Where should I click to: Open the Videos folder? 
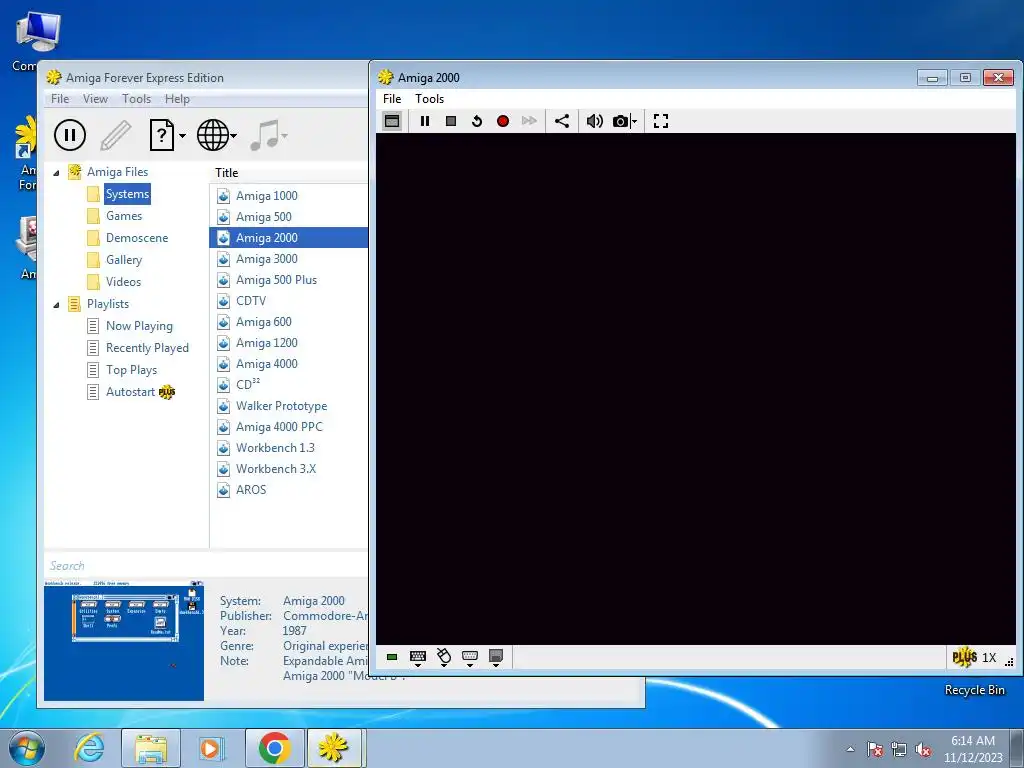(x=123, y=281)
